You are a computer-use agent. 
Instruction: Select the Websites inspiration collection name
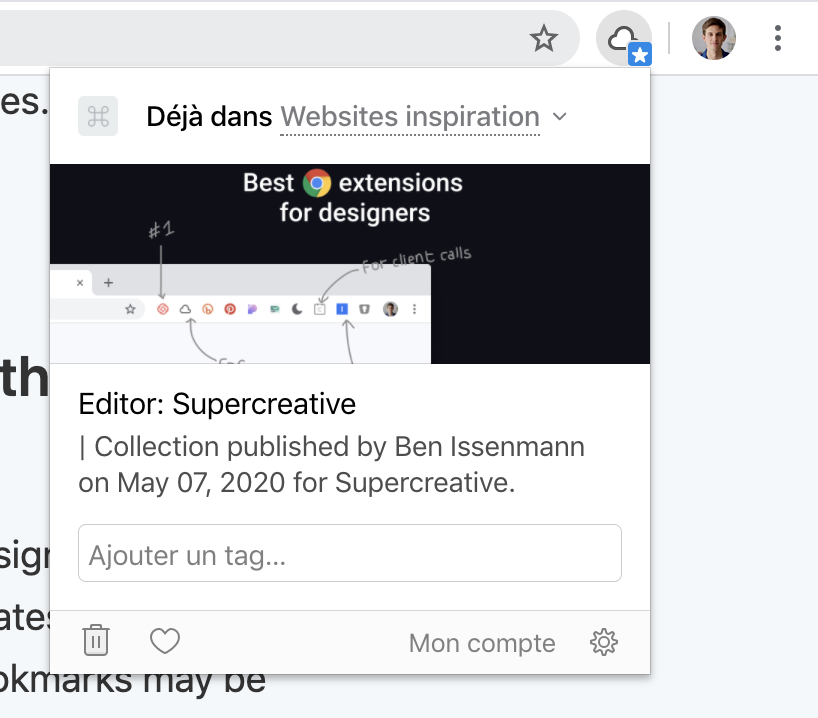[x=410, y=116]
